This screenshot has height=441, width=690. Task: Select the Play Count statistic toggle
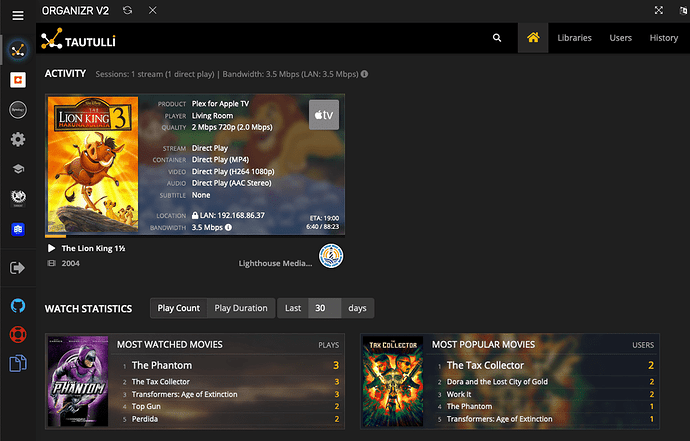point(179,308)
